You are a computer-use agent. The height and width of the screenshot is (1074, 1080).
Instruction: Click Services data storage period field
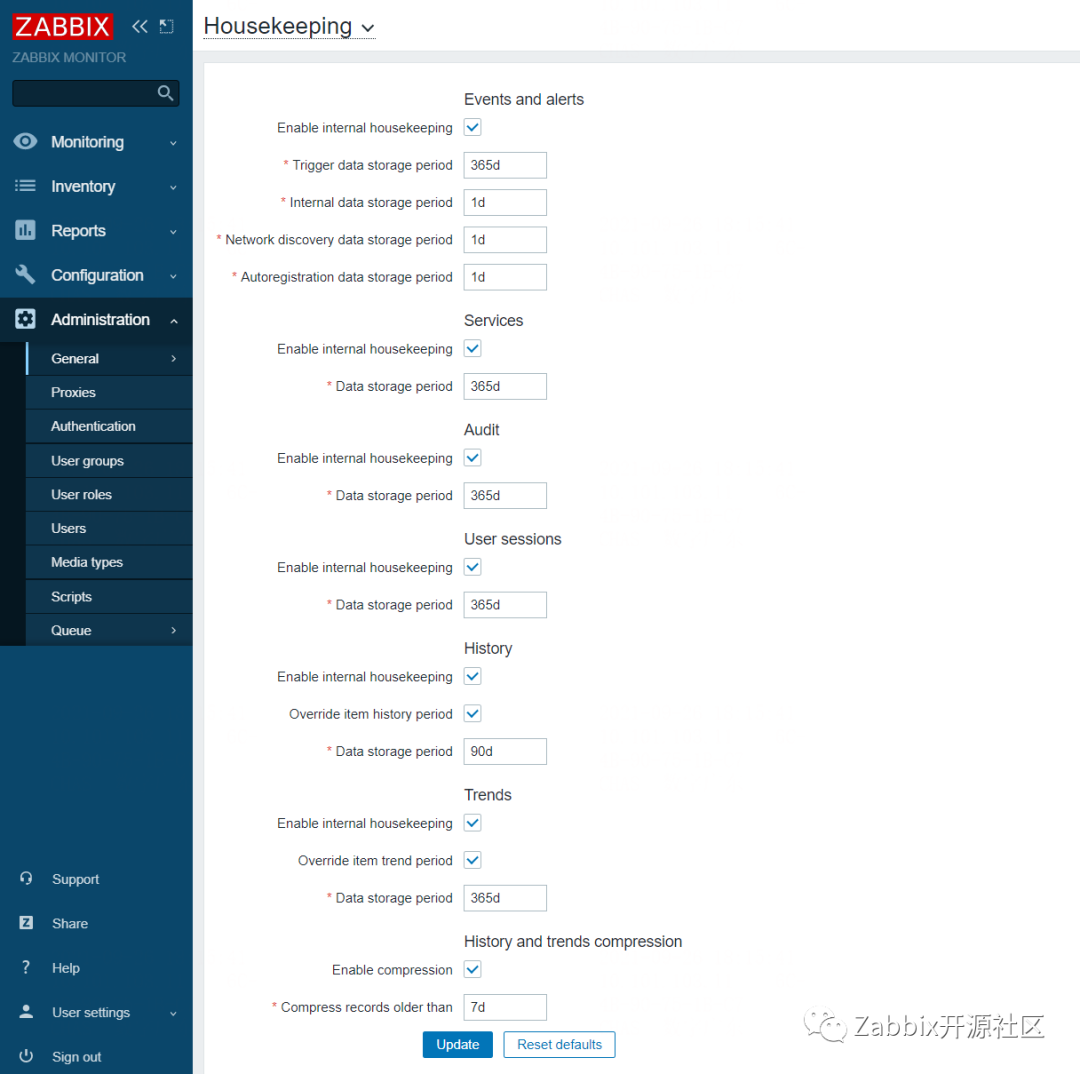(x=505, y=386)
